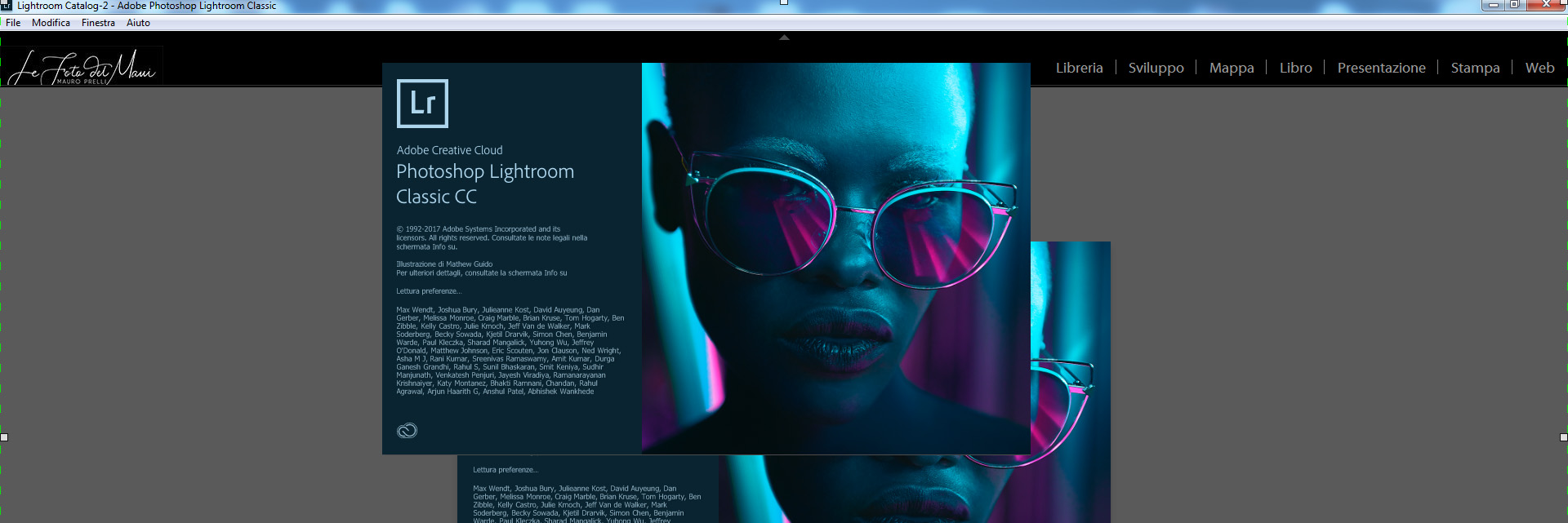The height and width of the screenshot is (523, 1568).
Task: Restore down the Lightroom window
Action: pyautogui.click(x=1514, y=5)
